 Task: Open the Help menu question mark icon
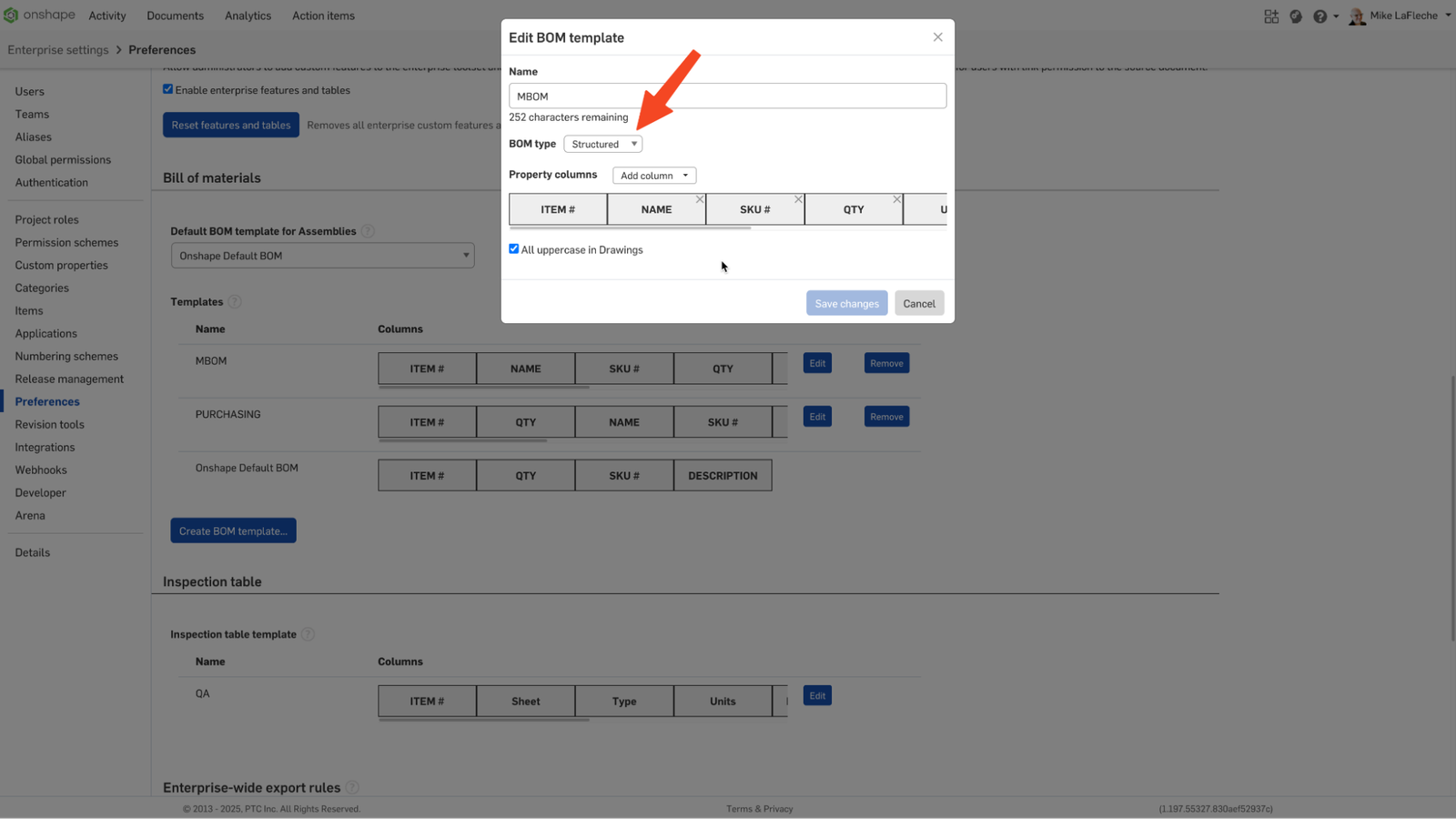coord(1319,16)
